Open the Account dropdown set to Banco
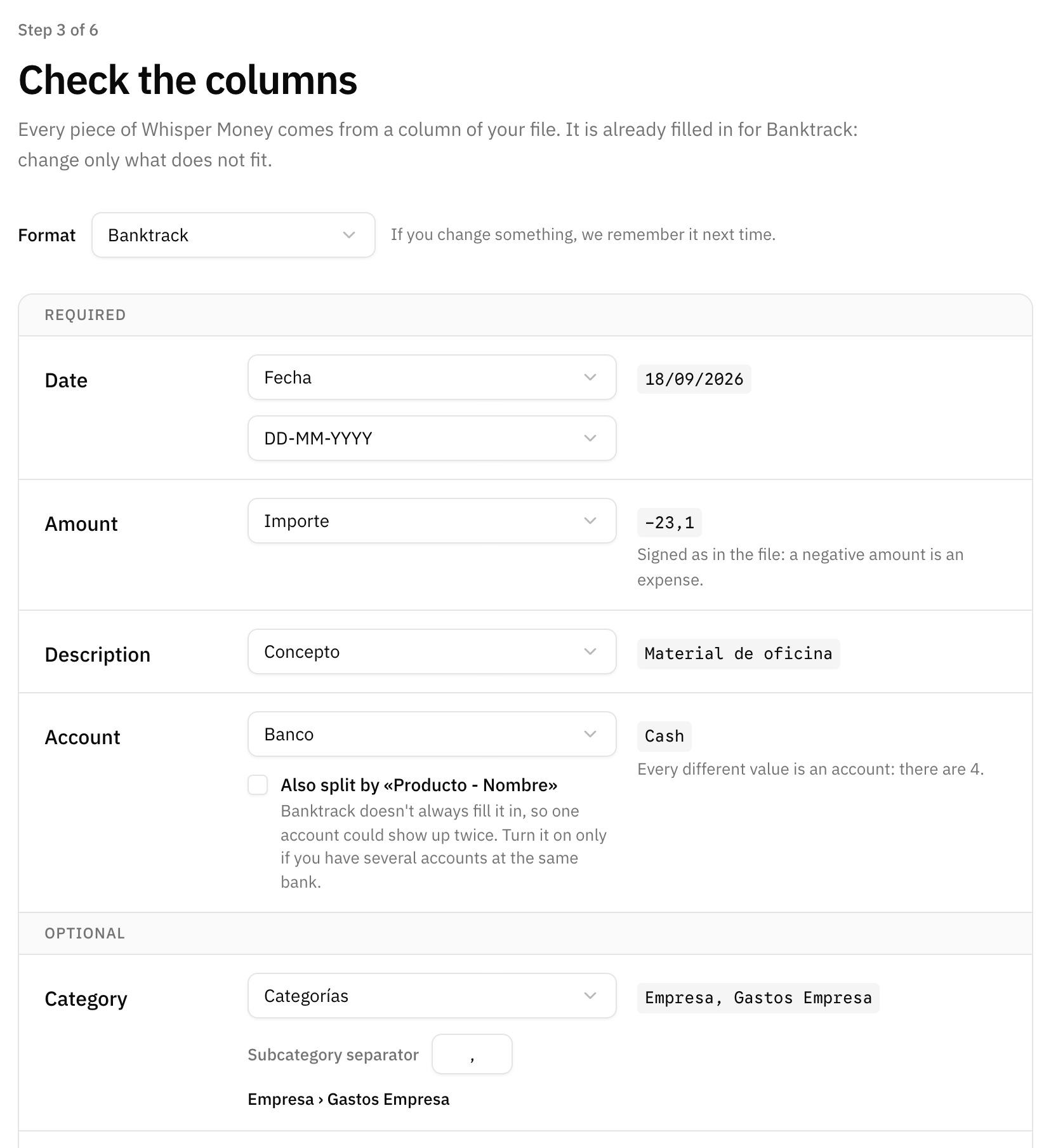The image size is (1051, 1148). coord(432,734)
